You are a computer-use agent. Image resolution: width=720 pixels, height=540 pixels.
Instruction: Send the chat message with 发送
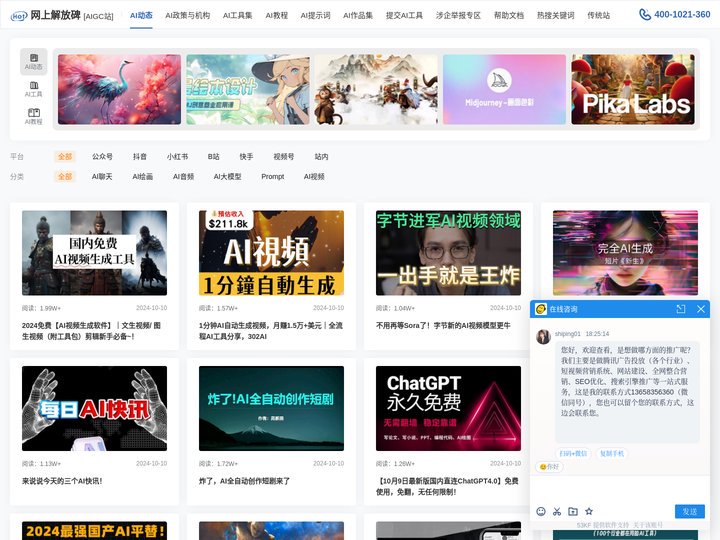[690, 511]
